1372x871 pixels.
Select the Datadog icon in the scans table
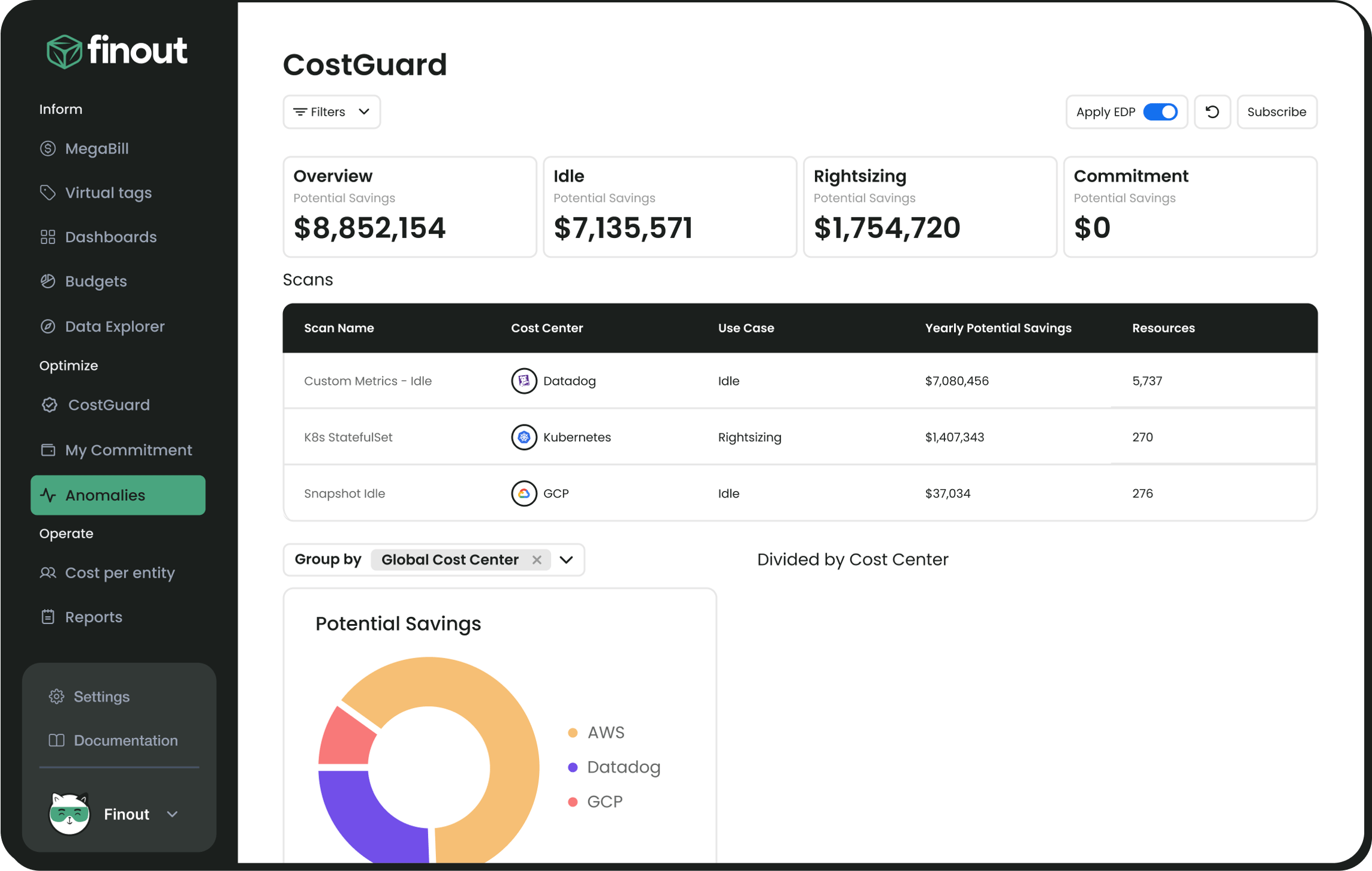click(x=523, y=381)
